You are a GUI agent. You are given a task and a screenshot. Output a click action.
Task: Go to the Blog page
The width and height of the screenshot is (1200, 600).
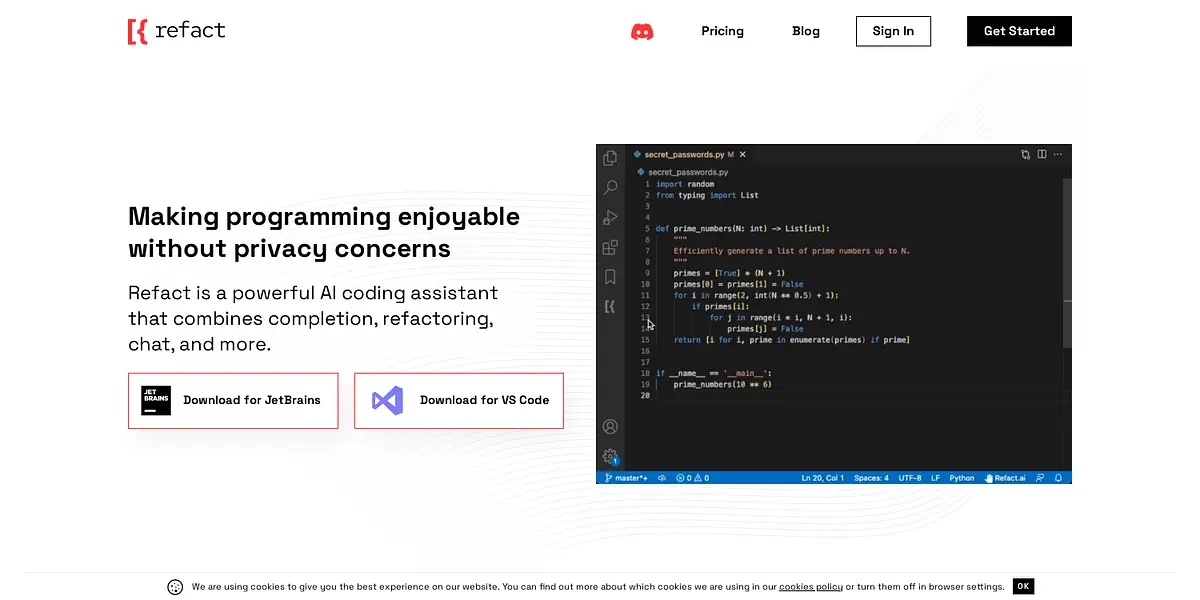click(805, 31)
